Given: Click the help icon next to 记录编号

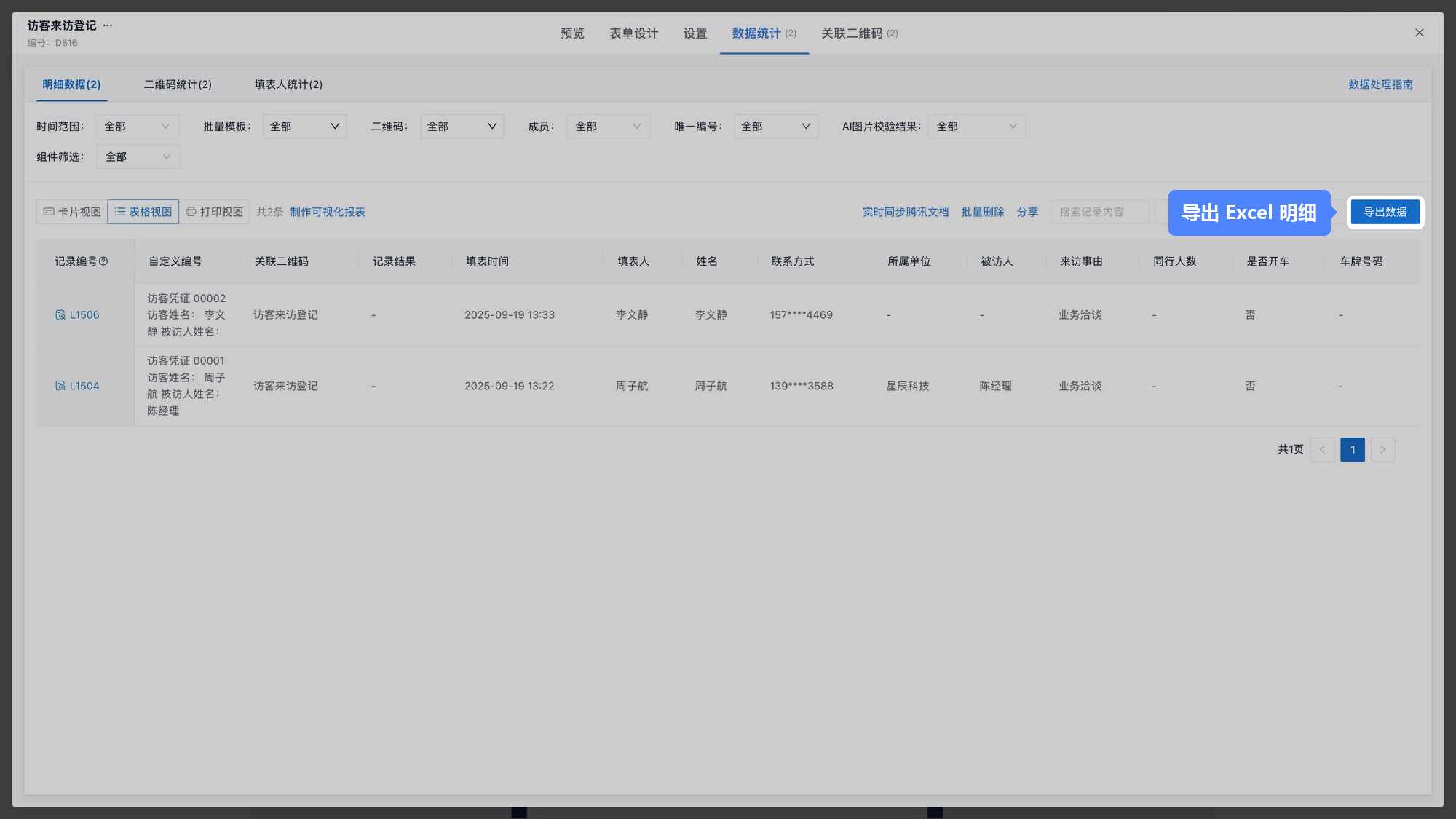Looking at the screenshot, I should [x=103, y=261].
